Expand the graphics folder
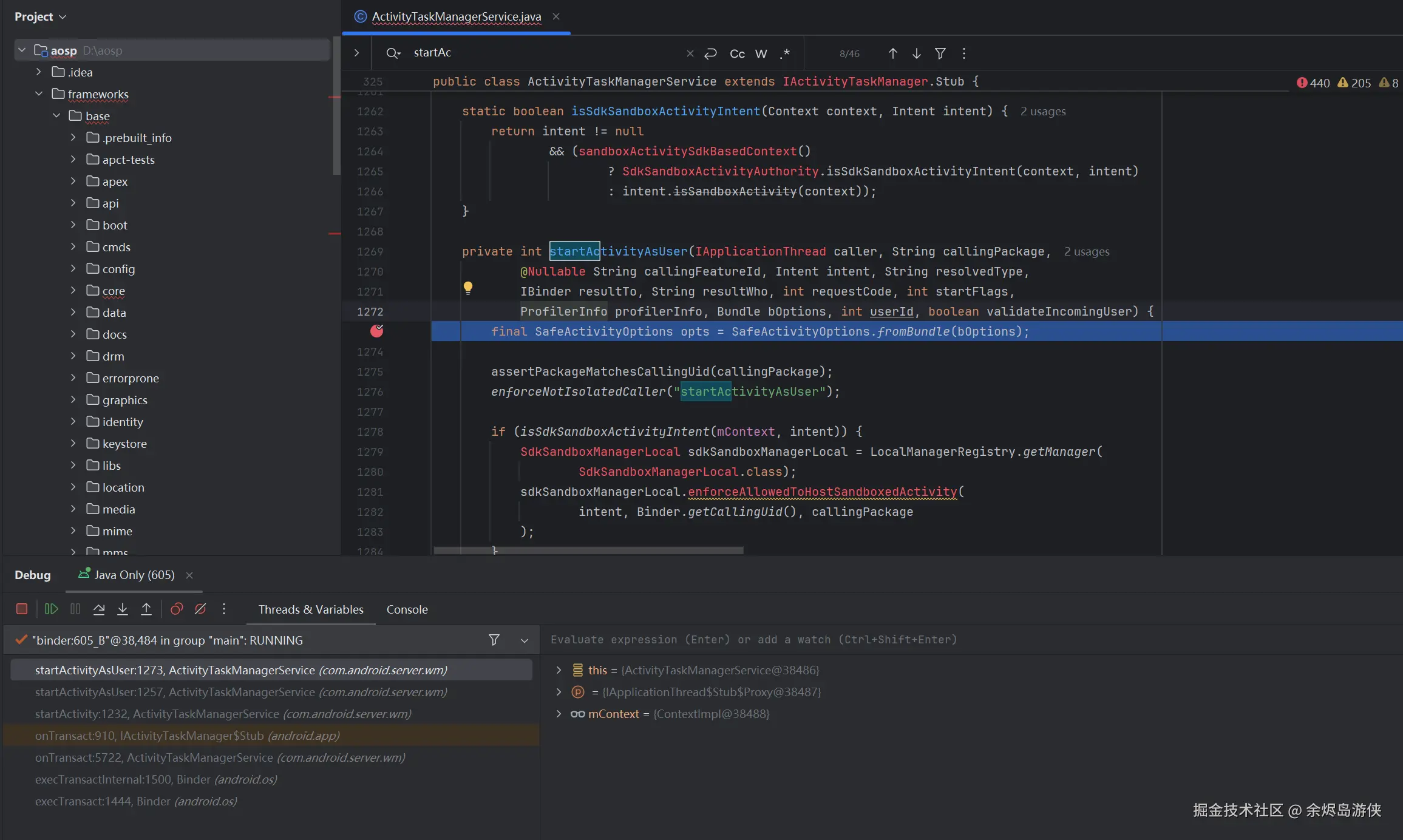 73,400
